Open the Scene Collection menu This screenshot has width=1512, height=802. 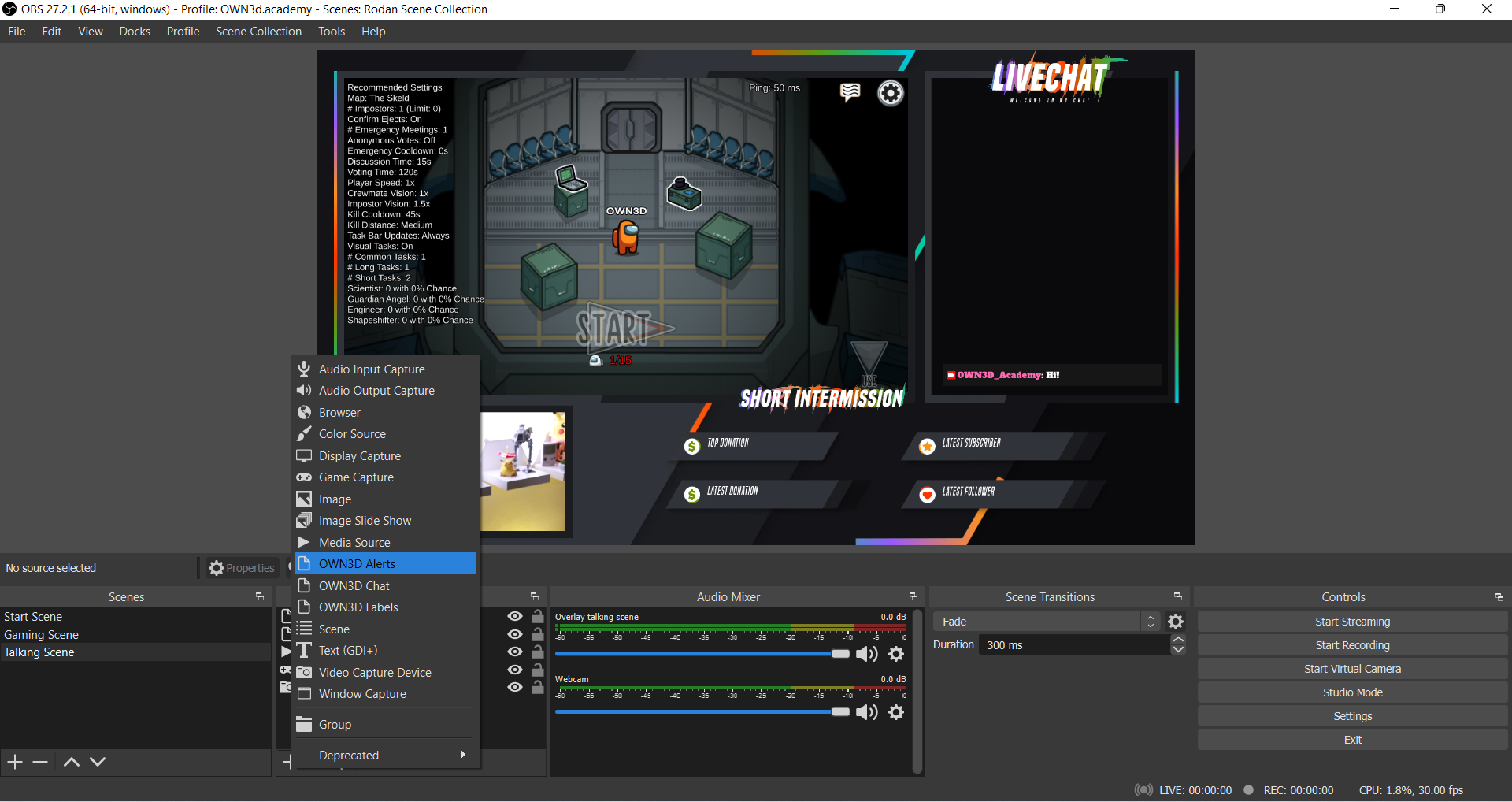(x=258, y=32)
